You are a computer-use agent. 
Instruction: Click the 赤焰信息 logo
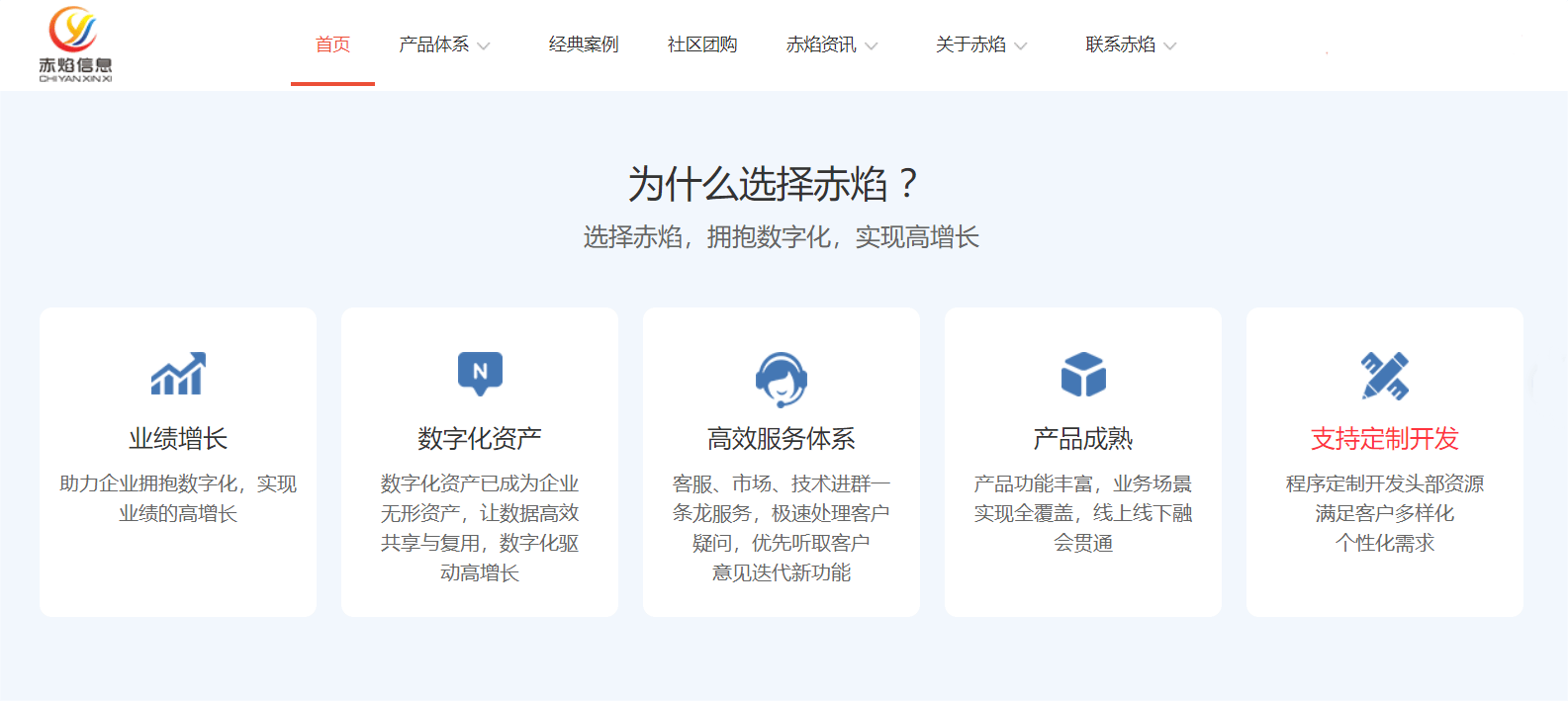tap(75, 44)
